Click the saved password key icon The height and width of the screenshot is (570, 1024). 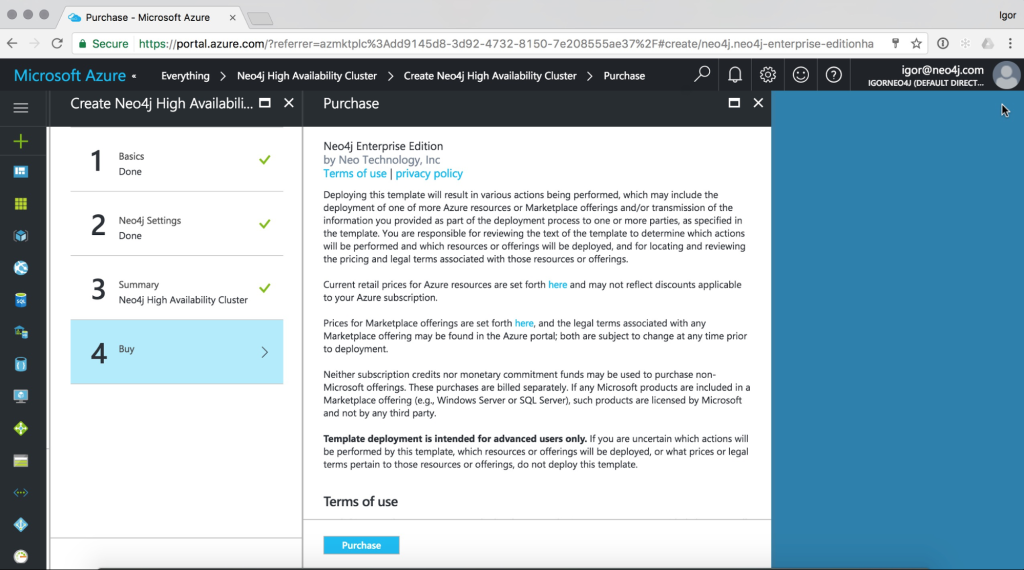pyautogui.click(x=895, y=44)
